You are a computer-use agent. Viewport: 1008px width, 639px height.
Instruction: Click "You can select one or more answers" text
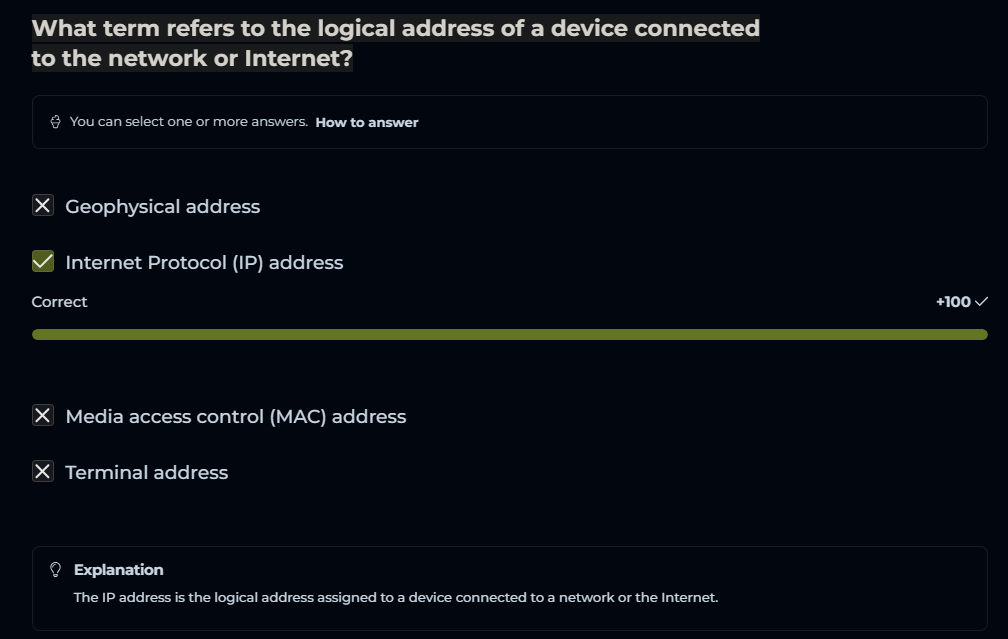[188, 122]
